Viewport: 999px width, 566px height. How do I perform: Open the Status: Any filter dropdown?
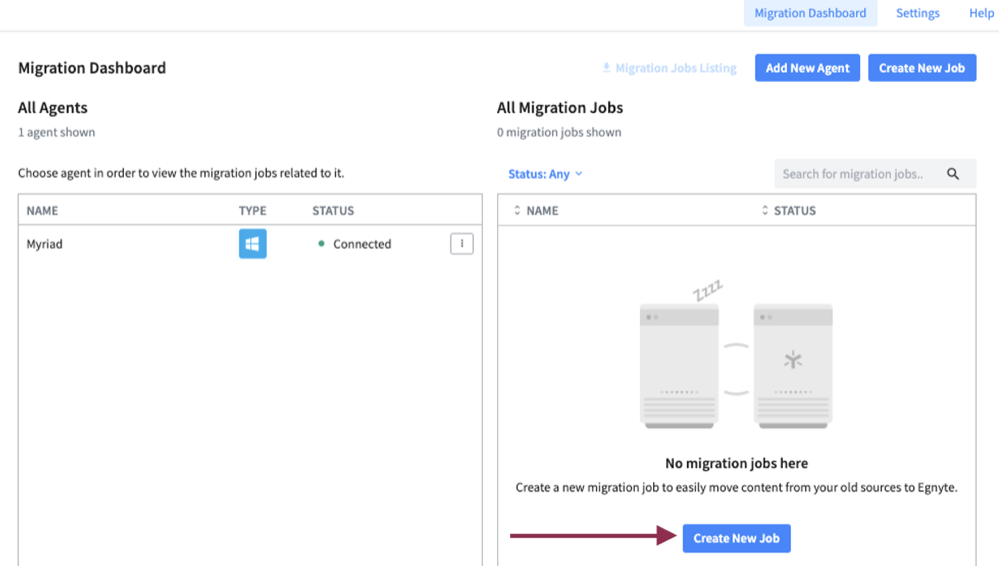545,174
